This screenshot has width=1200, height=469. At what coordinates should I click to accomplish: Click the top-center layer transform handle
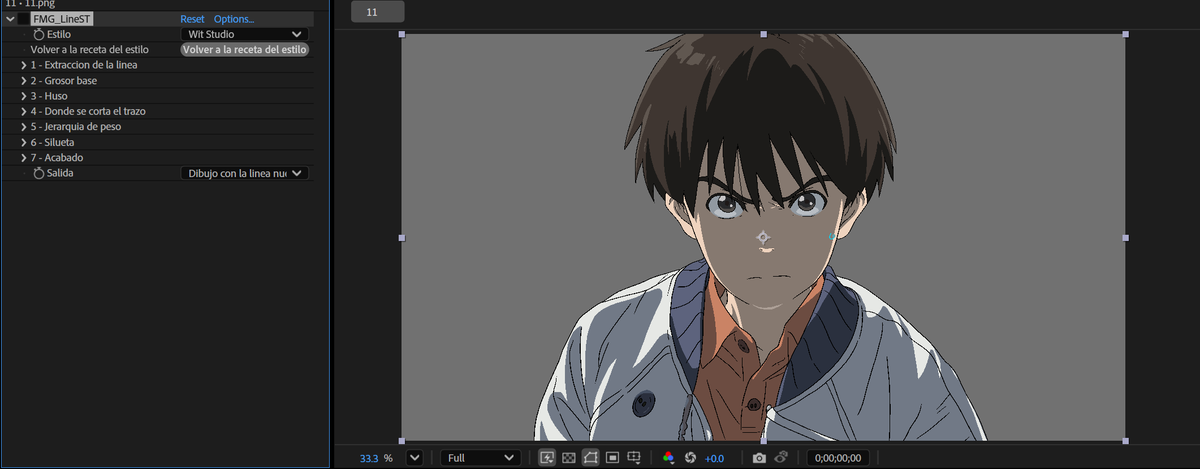click(763, 35)
